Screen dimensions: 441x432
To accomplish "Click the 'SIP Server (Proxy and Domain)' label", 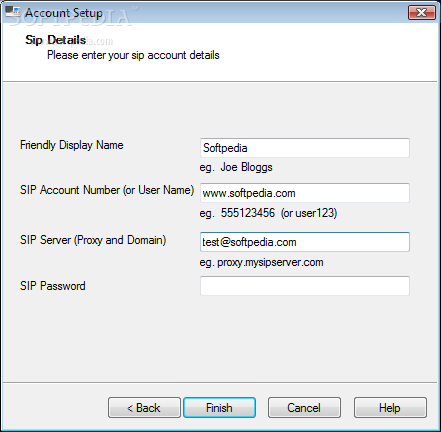I will coord(93,240).
